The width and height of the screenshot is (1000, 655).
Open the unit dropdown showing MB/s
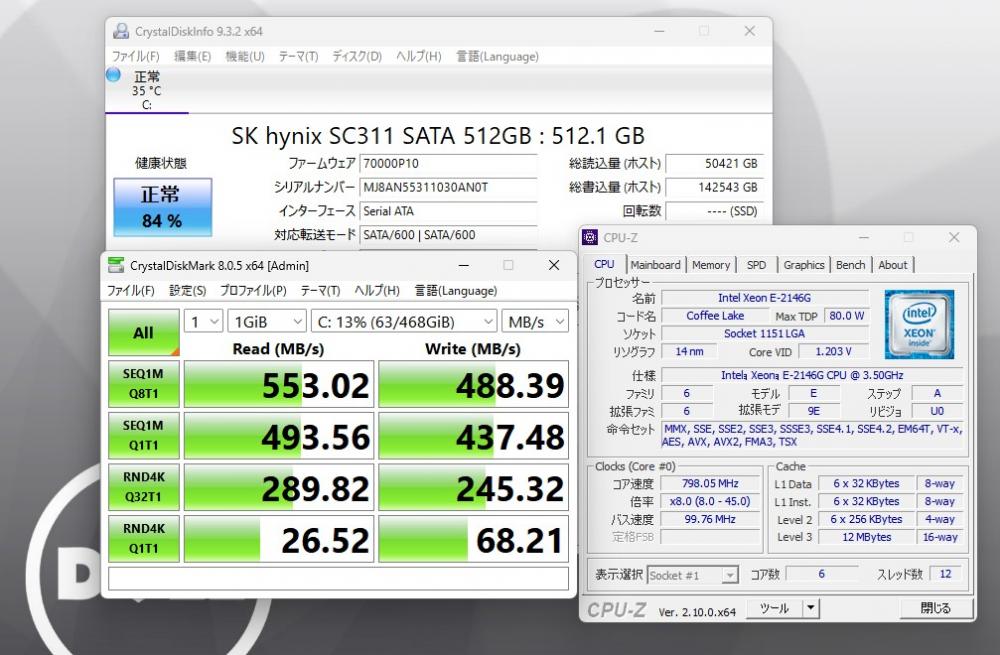[535, 321]
